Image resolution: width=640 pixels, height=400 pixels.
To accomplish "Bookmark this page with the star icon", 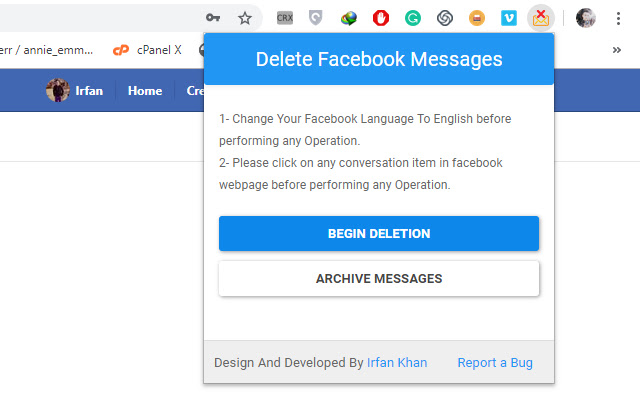I will [x=245, y=18].
